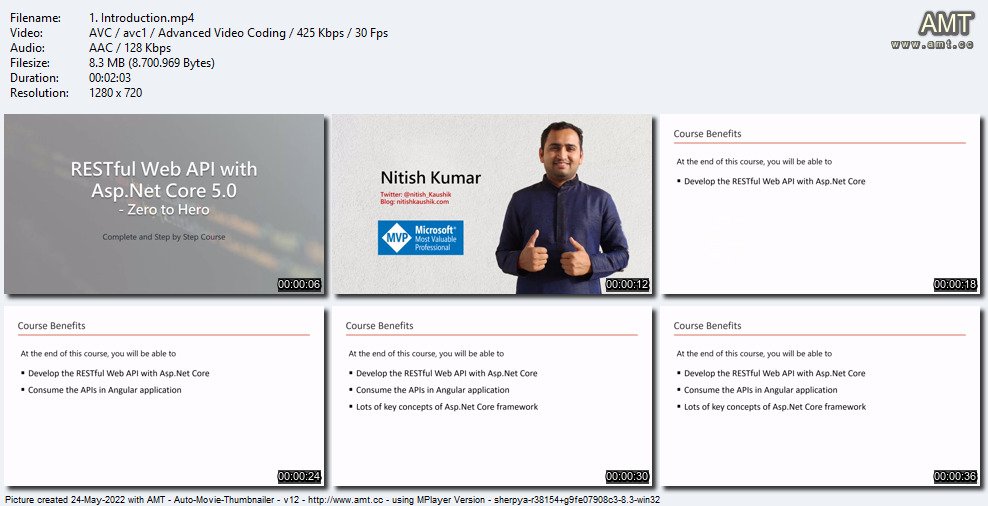988x506 pixels.
Task: Click the Microsoft MVP badge logo
Action: tap(420, 238)
